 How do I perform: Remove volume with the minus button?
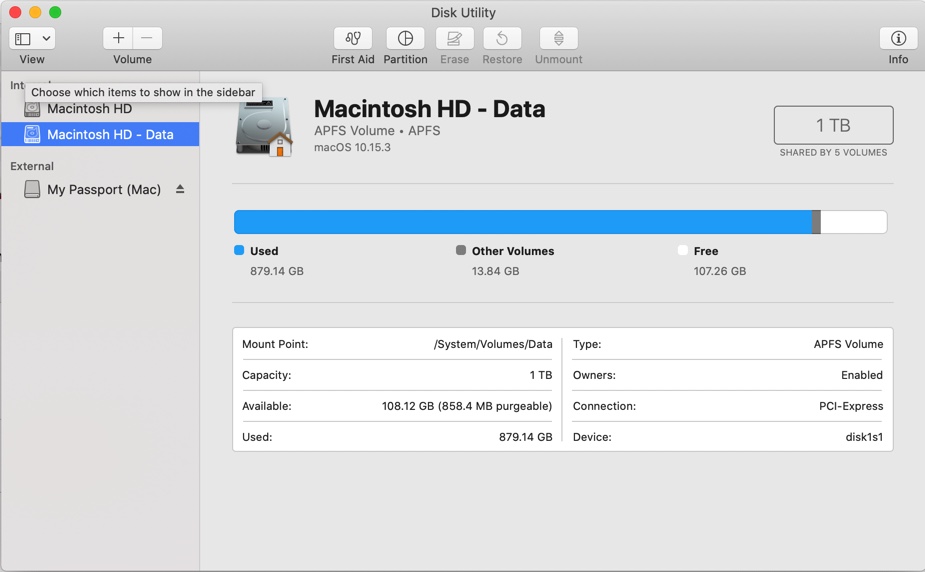click(x=147, y=38)
